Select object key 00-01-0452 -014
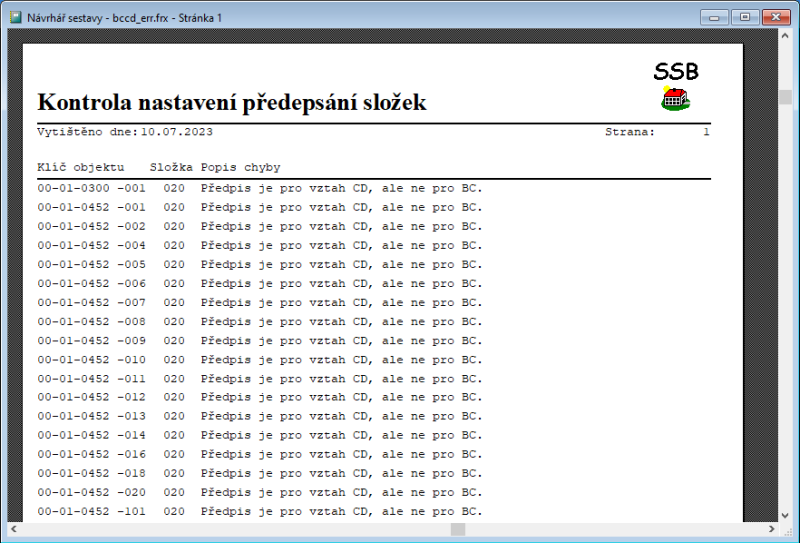 click(91, 435)
